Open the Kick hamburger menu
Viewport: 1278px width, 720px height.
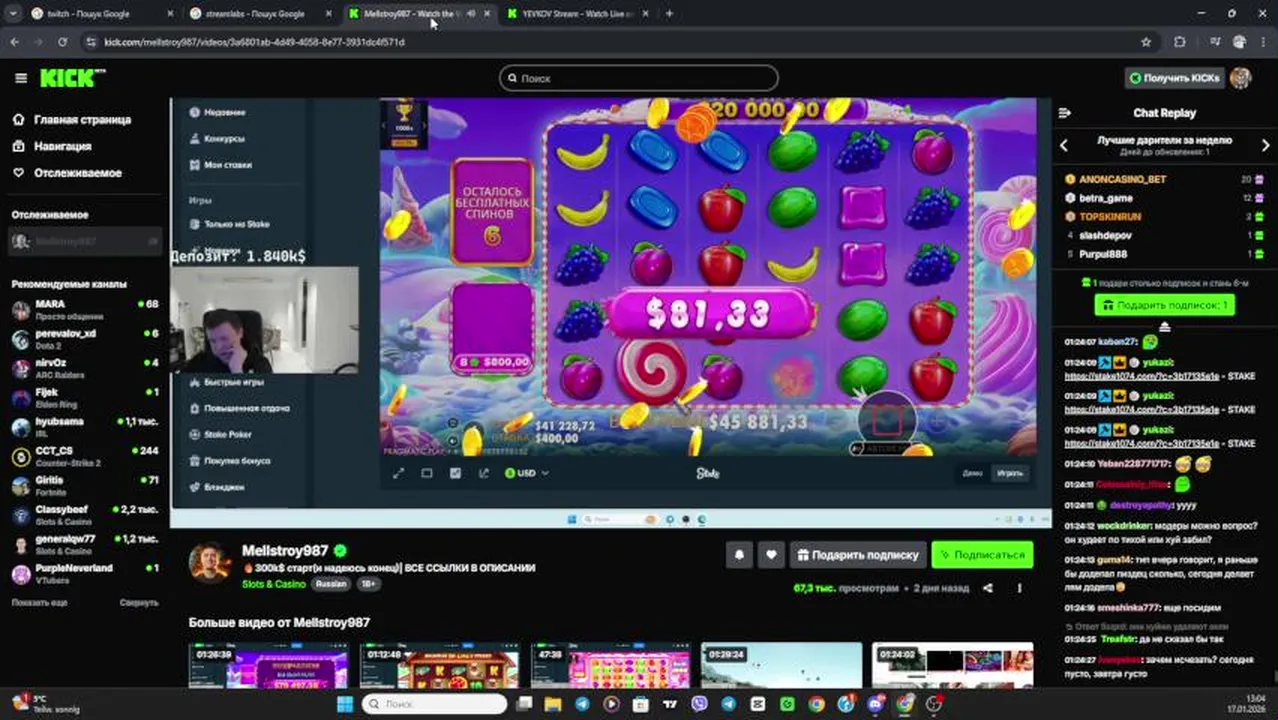point(21,78)
